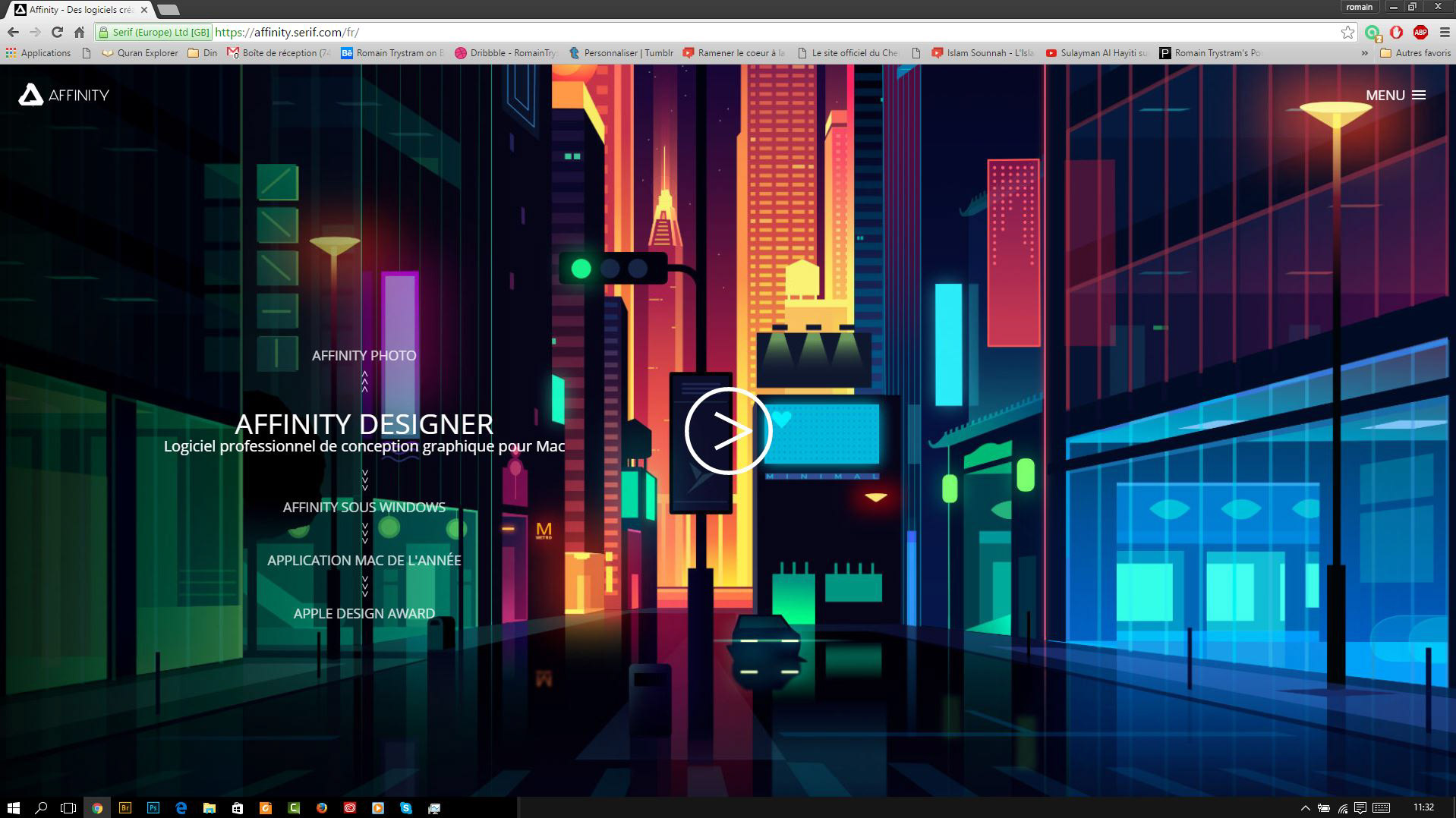
Task: Open the Ramener le coeur bookmark
Action: pos(734,53)
